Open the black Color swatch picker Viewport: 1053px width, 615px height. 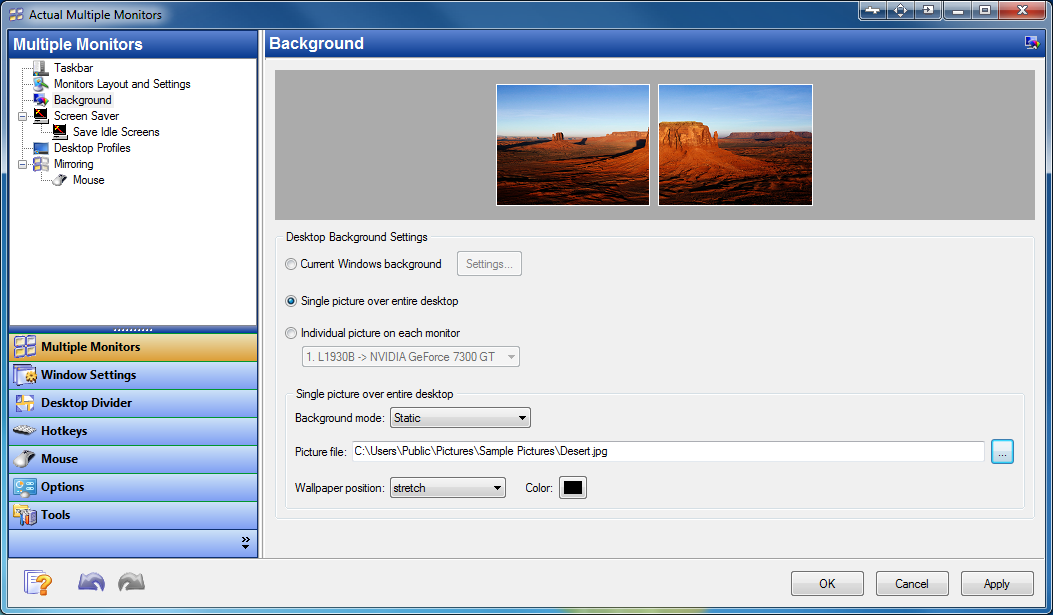point(572,488)
